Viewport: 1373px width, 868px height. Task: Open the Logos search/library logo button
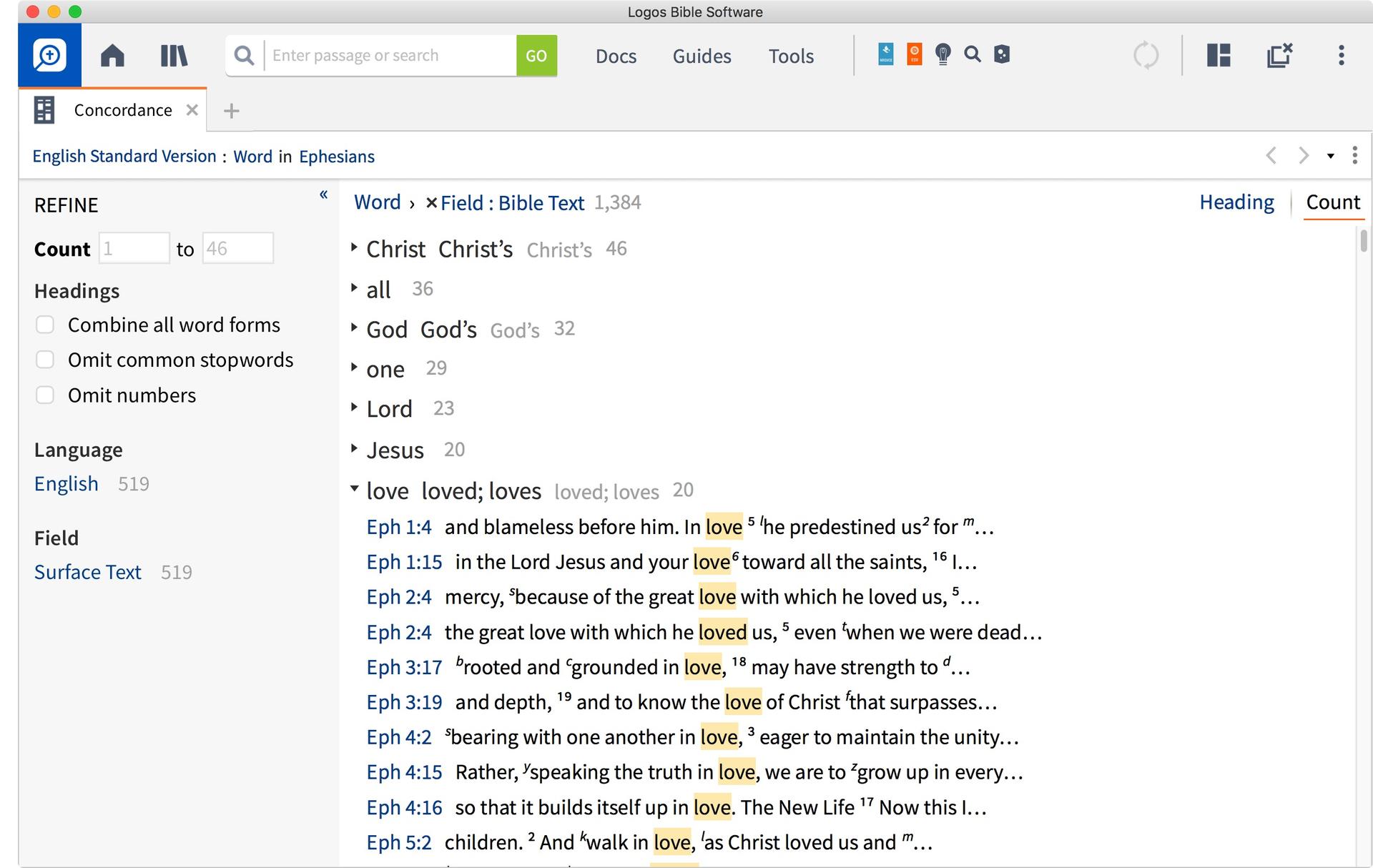(49, 56)
